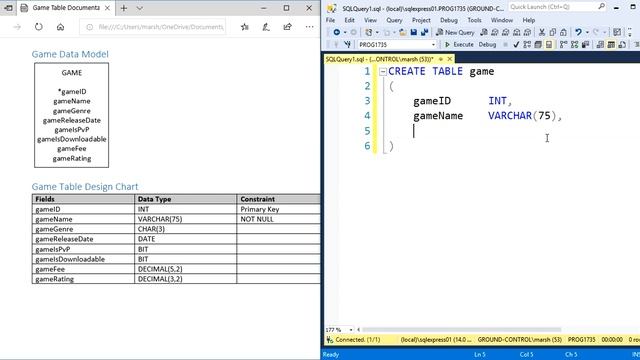Open the Query menu in SSMS

[394, 20]
